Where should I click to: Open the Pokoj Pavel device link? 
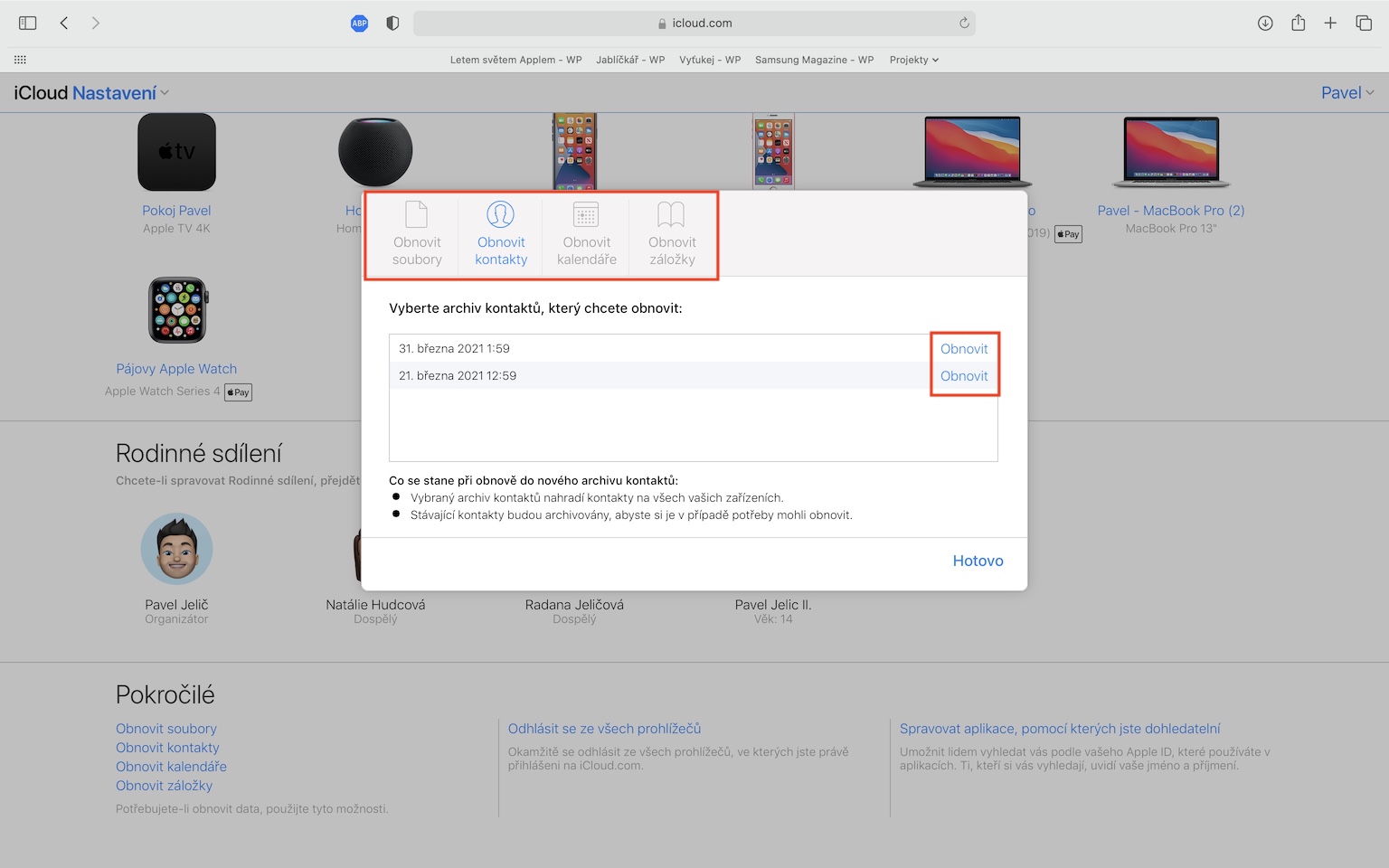176,211
